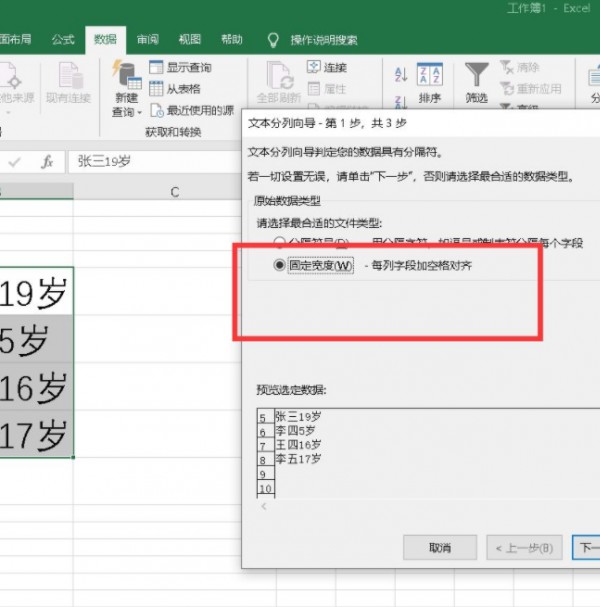The width and height of the screenshot is (600, 607).
Task: Switch to the 数据 ribbon tab
Action: 105,39
